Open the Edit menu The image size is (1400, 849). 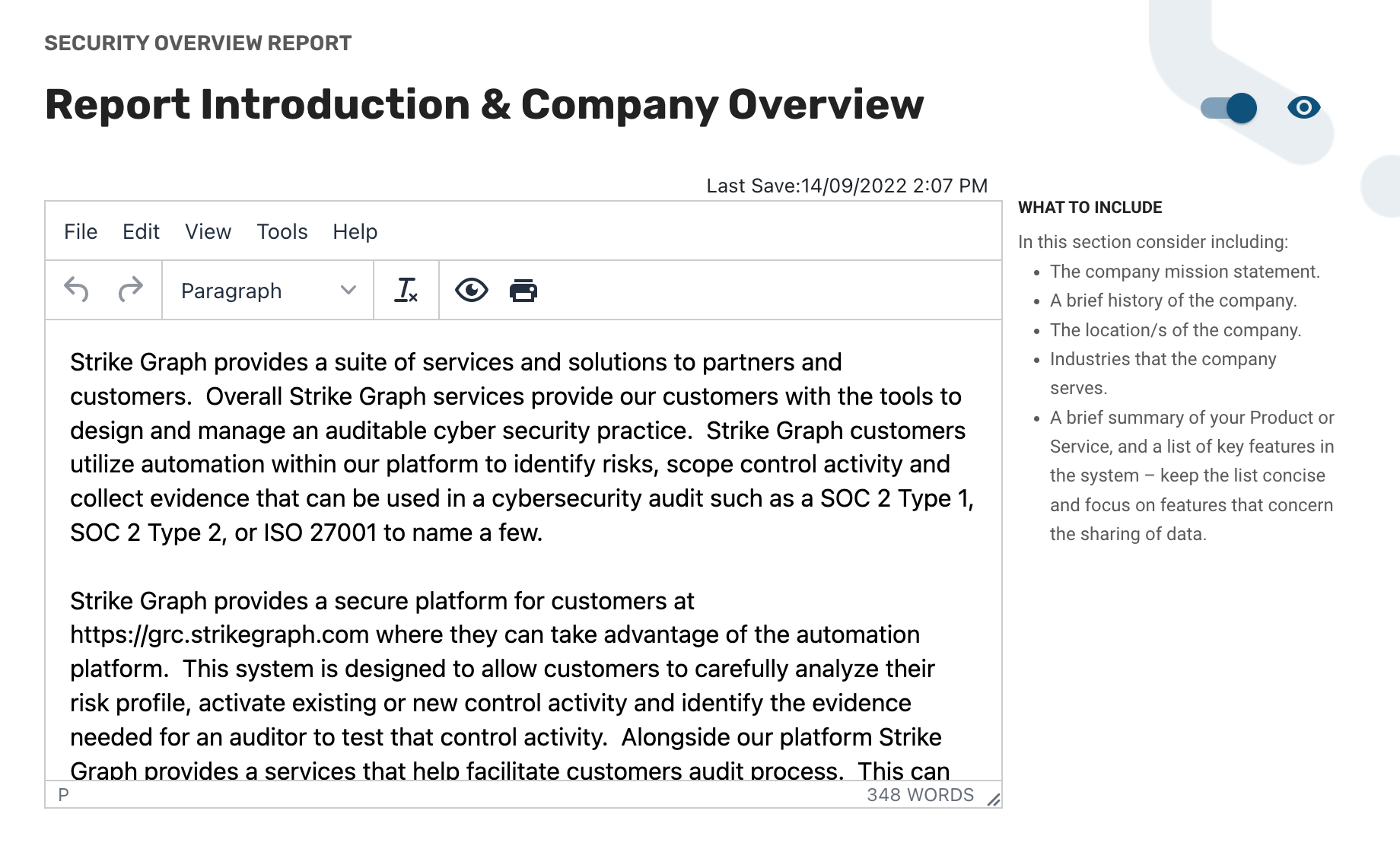(141, 231)
